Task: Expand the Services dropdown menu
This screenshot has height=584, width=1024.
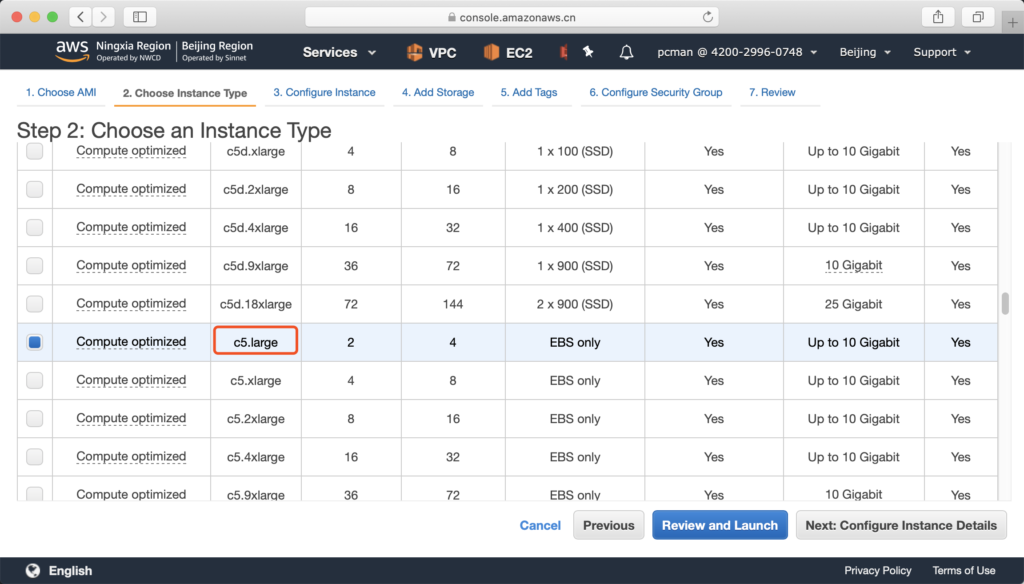Action: click(x=339, y=52)
